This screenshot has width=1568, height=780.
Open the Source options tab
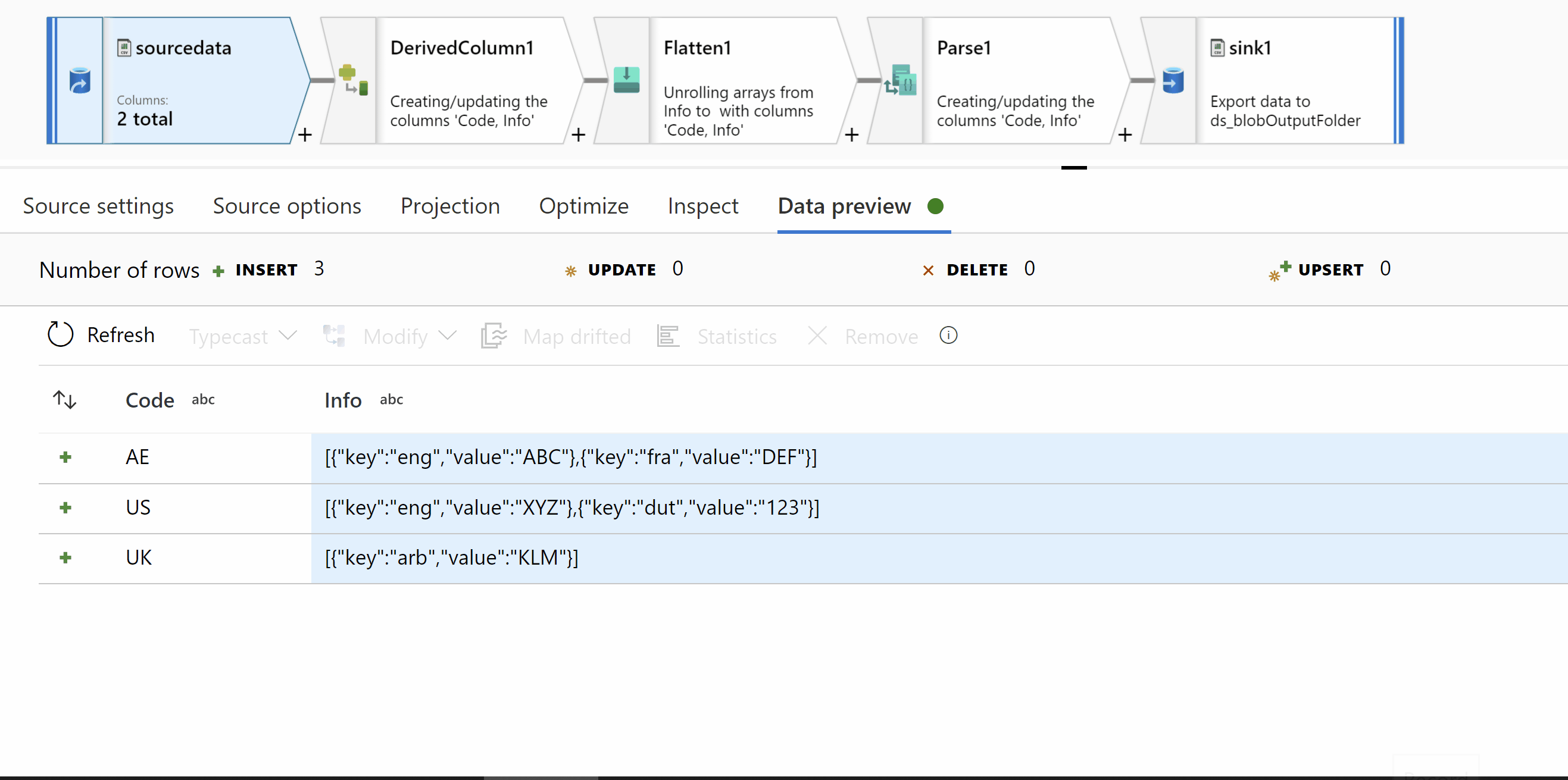[x=287, y=206]
